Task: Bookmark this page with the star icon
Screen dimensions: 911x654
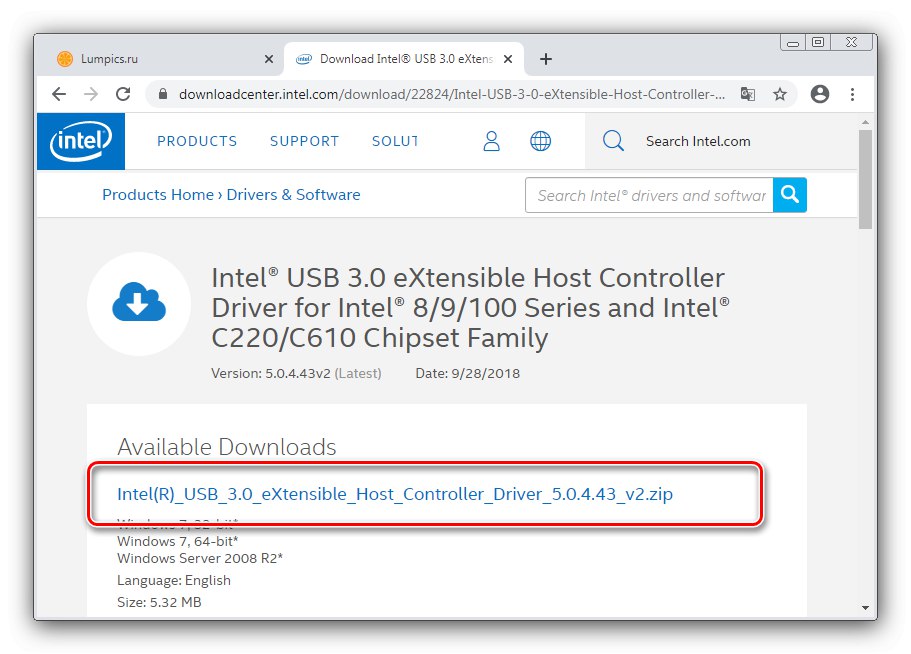Action: coord(780,94)
